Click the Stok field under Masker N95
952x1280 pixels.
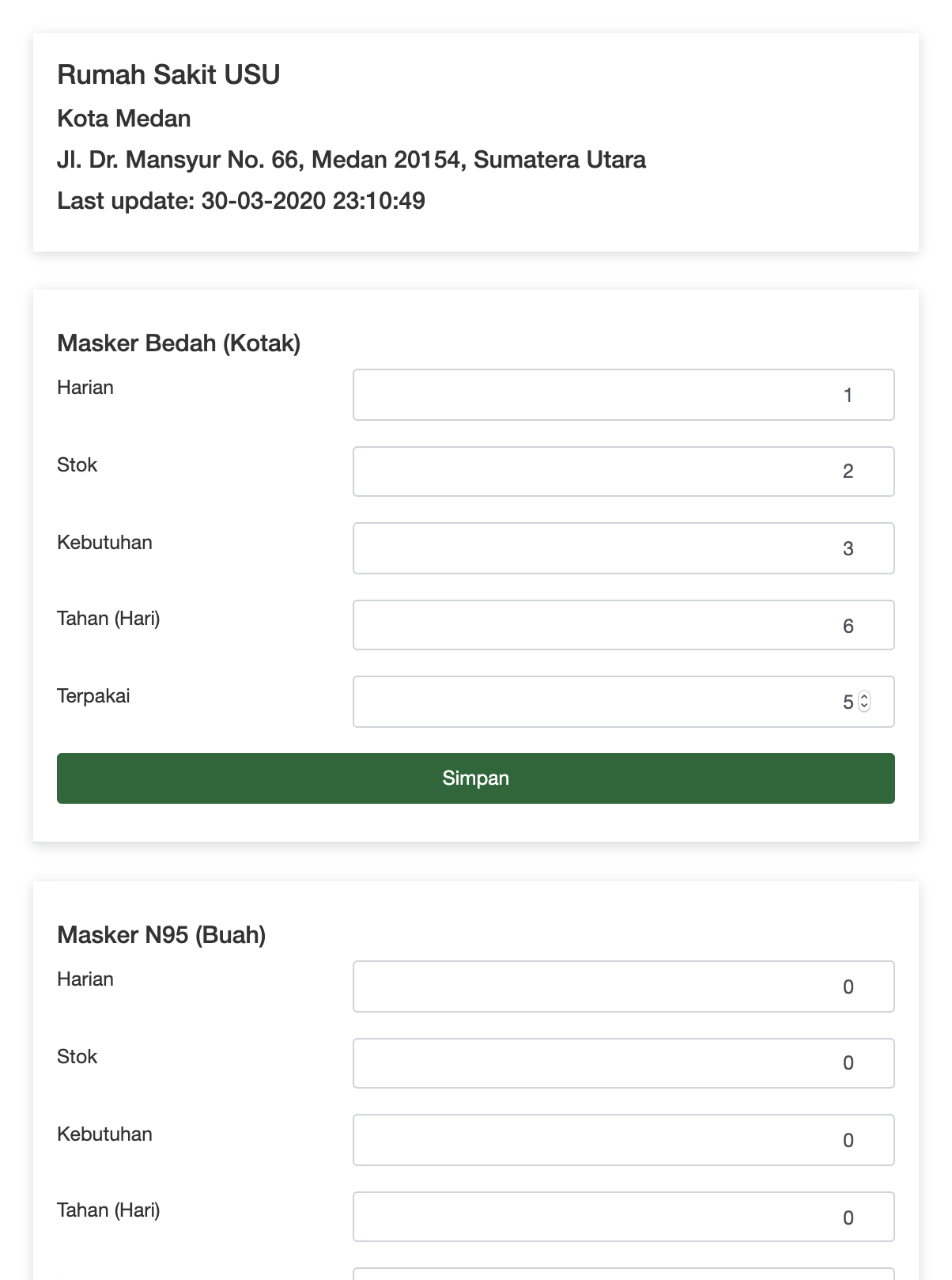(x=623, y=1063)
